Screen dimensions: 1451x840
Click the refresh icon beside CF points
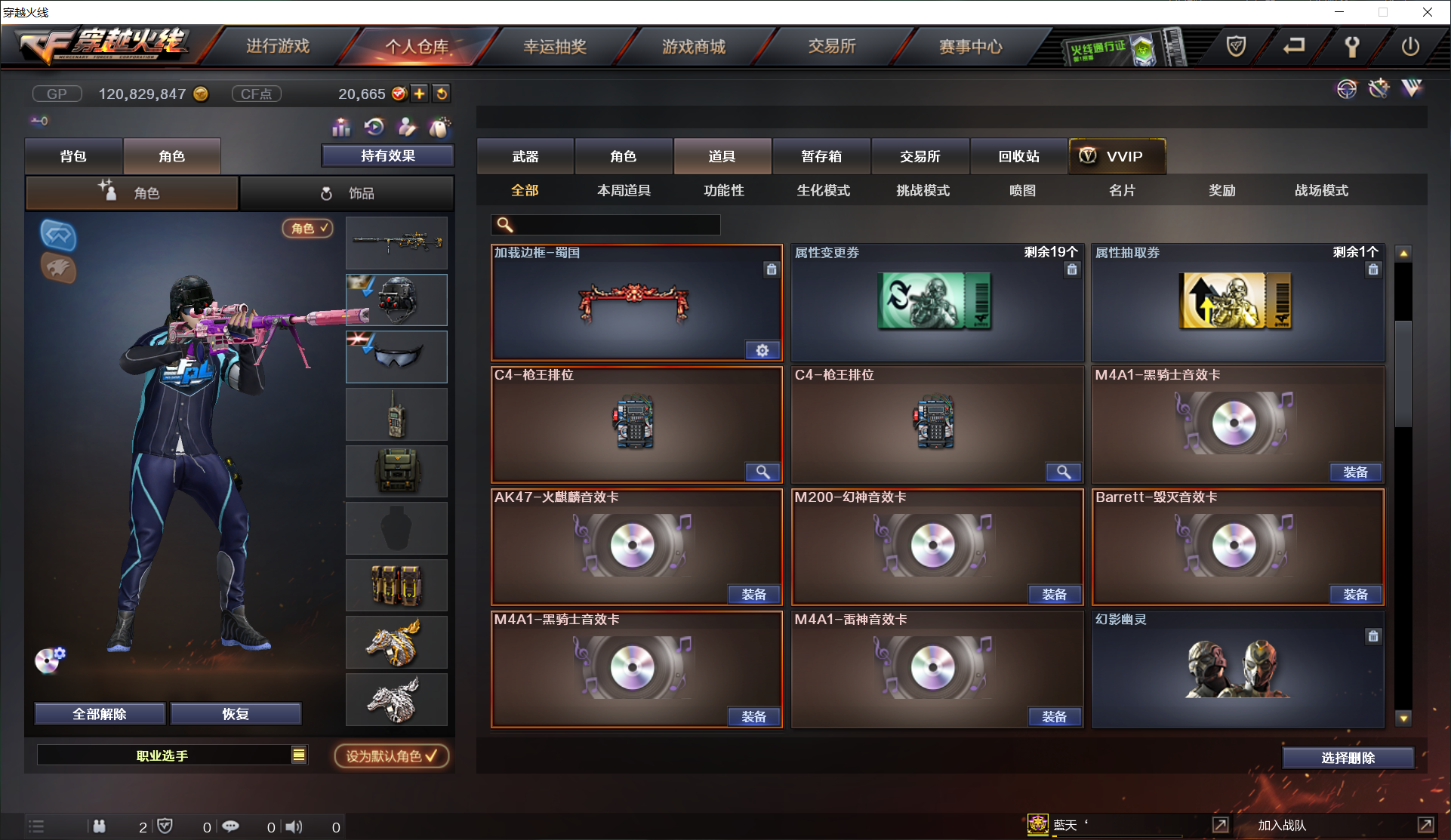point(442,94)
